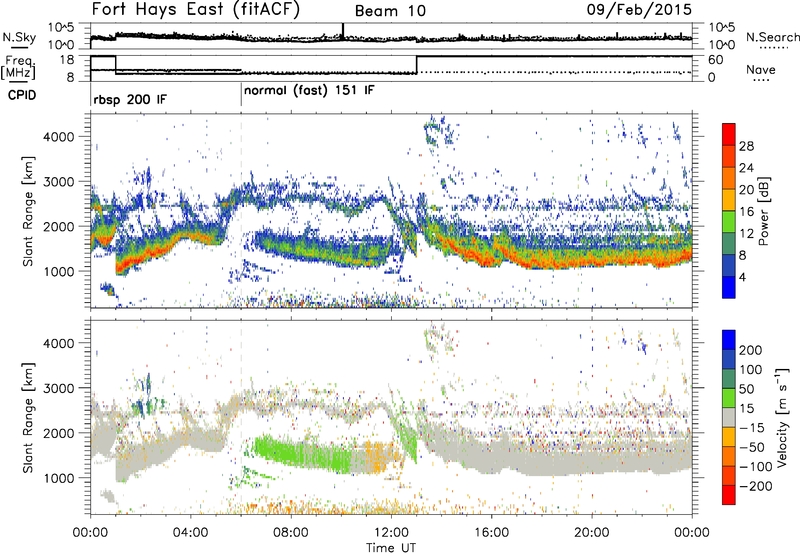This screenshot has width=800, height=554.
Task: Click the "12" tick on the Power colorbar
Action: (746, 234)
